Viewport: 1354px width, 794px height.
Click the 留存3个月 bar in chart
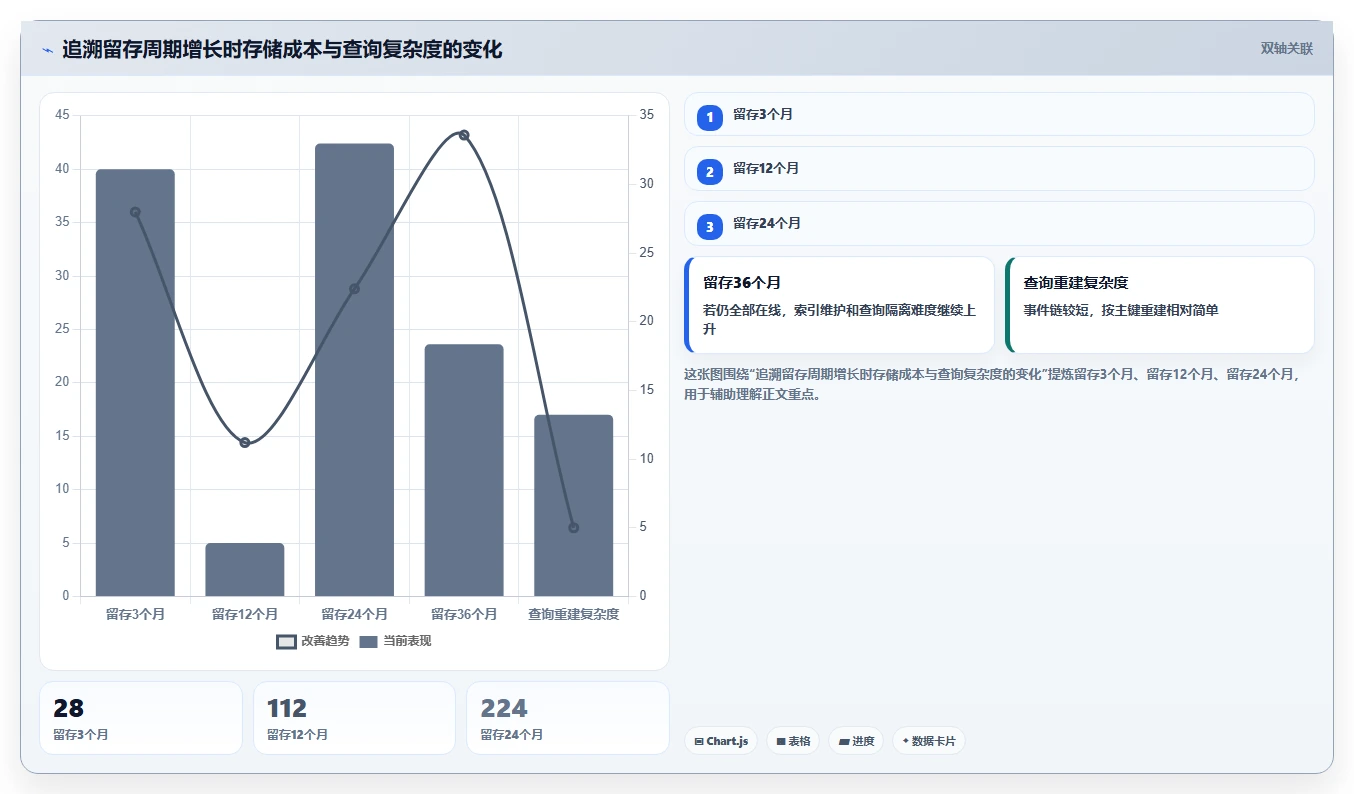tap(135, 383)
